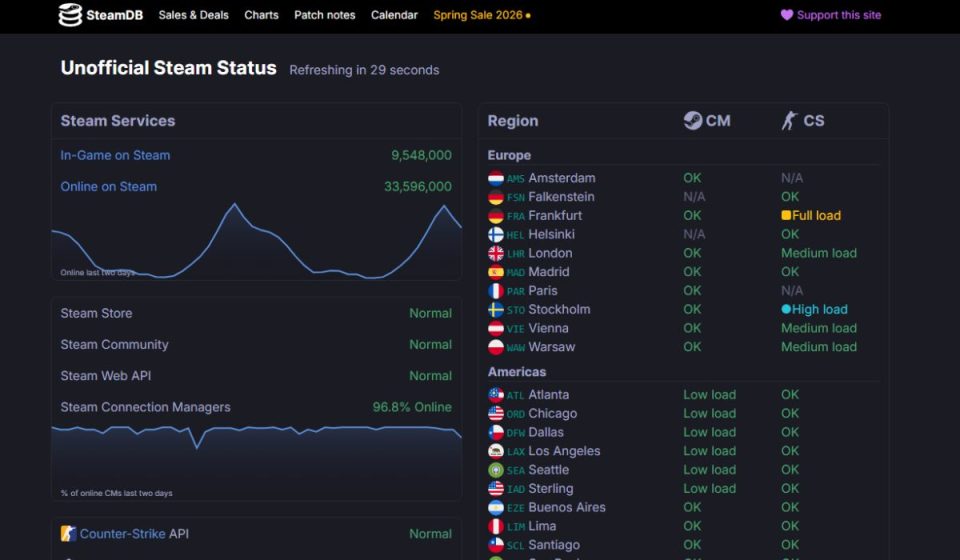Image resolution: width=960 pixels, height=560 pixels.
Task: Click the Austria flag beside Vienna
Action: coord(495,328)
